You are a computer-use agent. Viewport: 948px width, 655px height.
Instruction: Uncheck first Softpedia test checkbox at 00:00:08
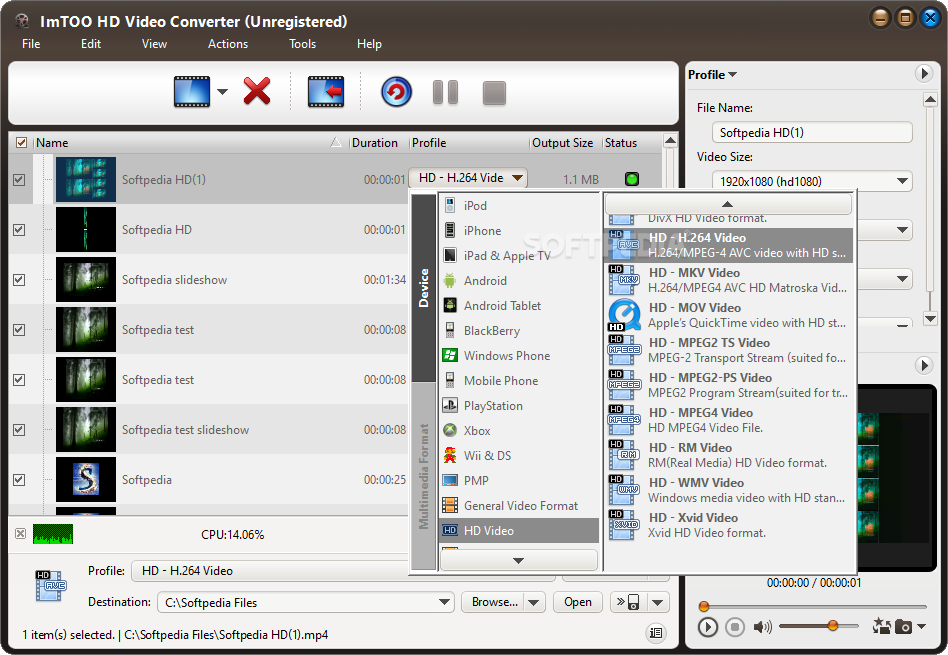[19, 330]
